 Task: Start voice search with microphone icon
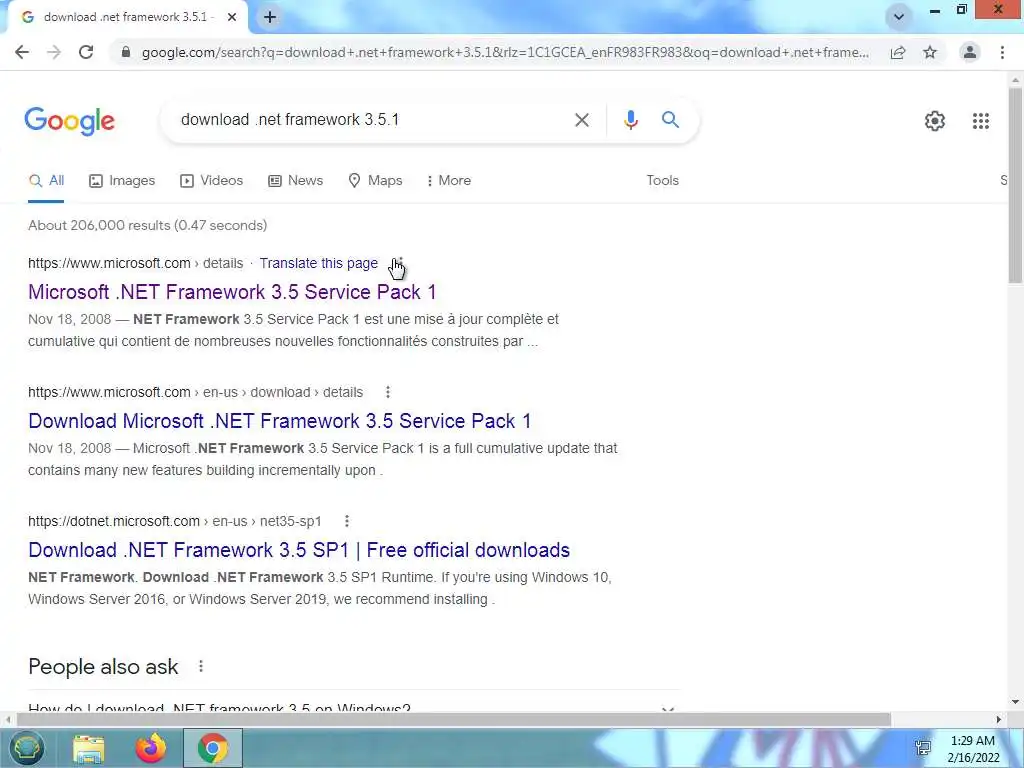pos(630,120)
